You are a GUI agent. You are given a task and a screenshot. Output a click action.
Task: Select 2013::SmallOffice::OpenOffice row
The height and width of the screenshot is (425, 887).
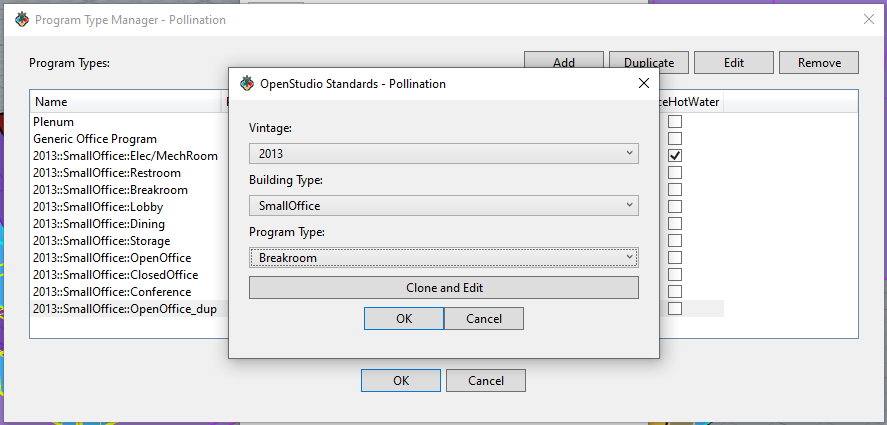(112, 257)
